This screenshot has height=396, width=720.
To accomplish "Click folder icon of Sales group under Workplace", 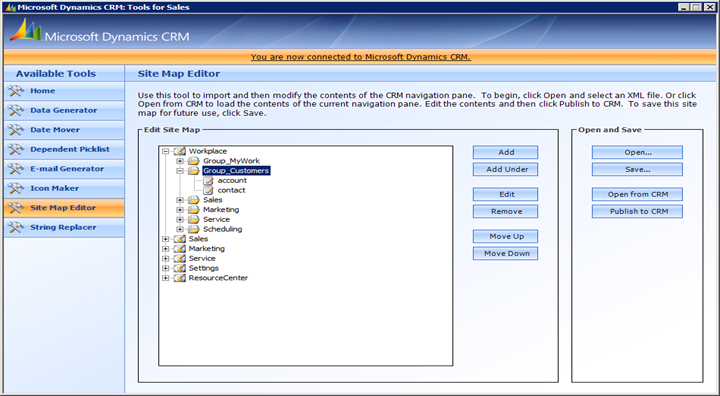I will [194, 200].
